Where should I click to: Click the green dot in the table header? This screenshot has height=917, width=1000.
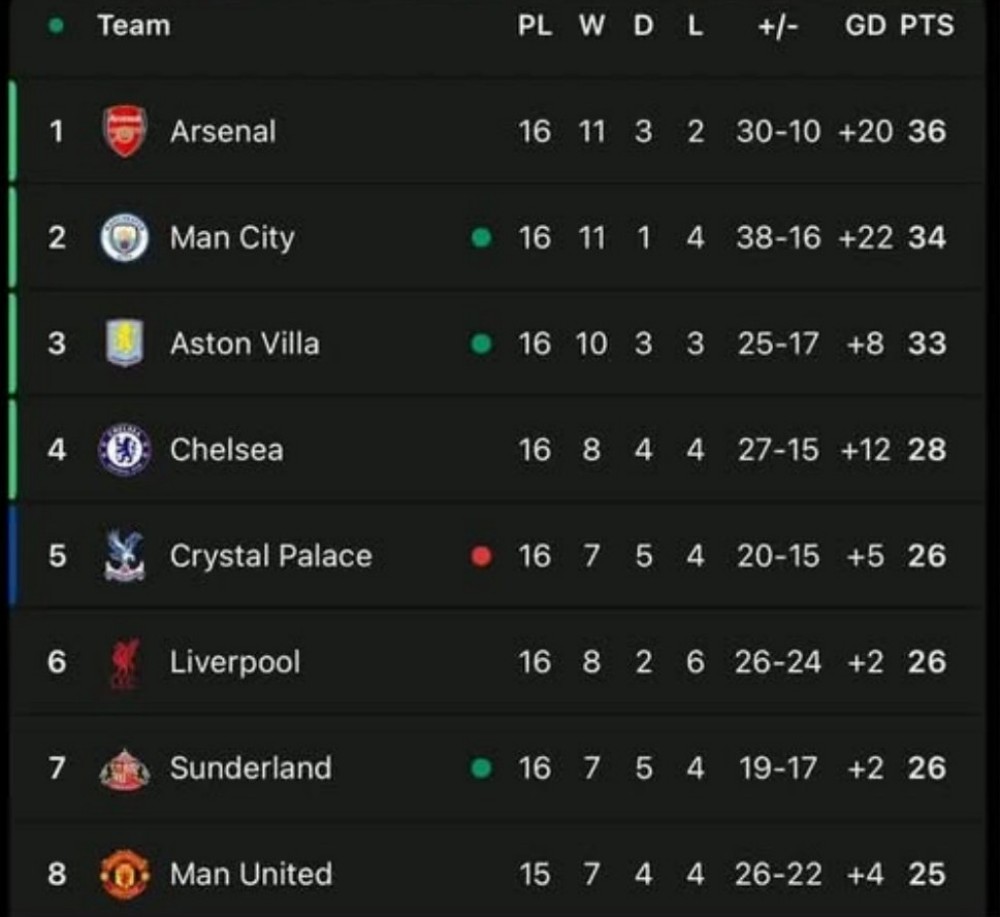click(57, 27)
